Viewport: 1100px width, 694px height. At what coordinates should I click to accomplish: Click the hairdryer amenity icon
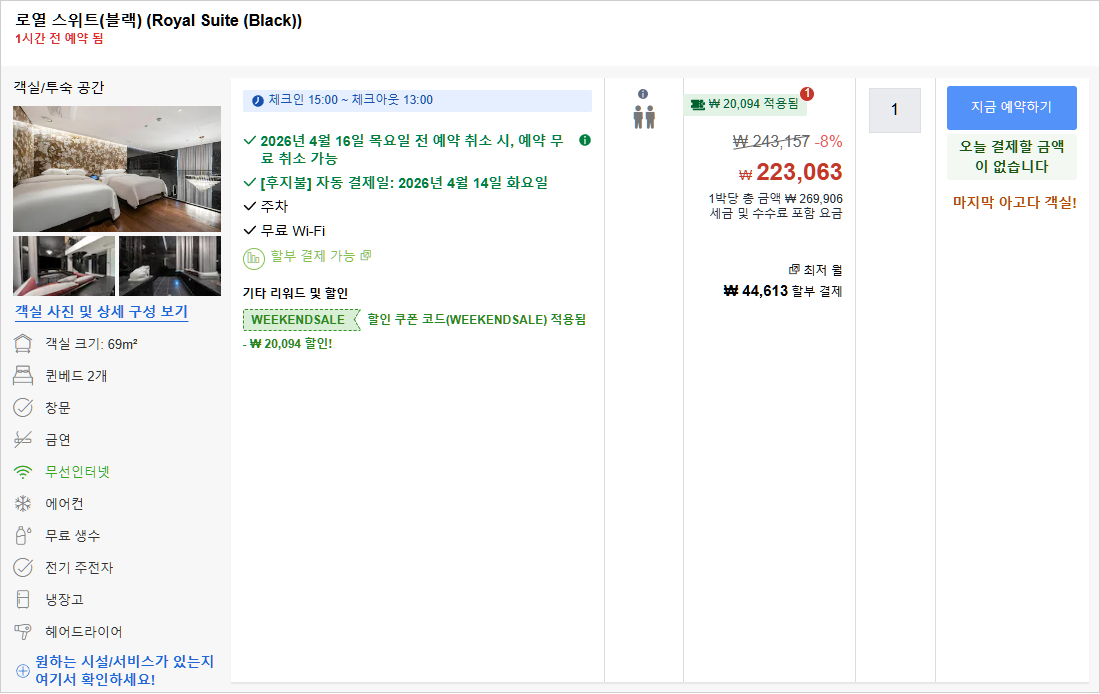(x=23, y=632)
